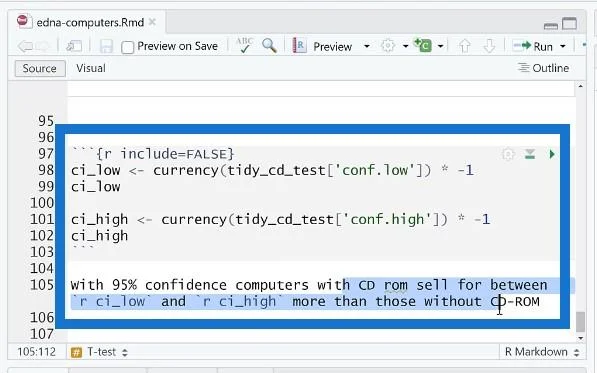Go back to previous source location
Screen dimensions: 597x373
[25, 46]
